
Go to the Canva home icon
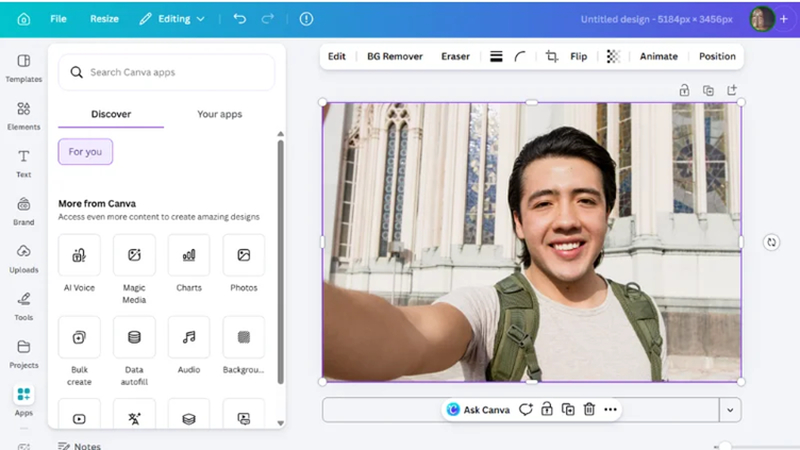click(23, 19)
